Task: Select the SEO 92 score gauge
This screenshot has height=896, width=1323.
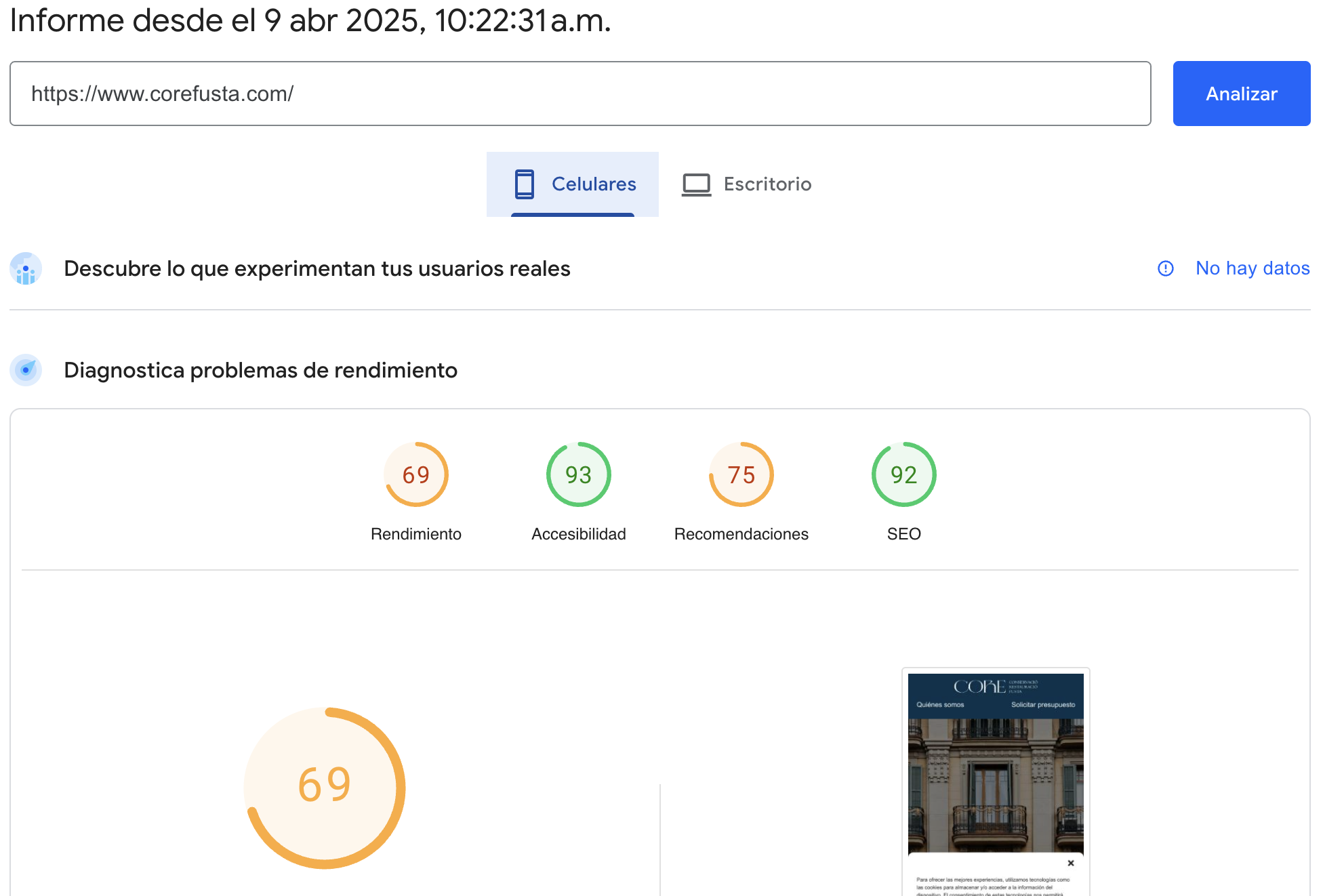Action: click(x=903, y=474)
